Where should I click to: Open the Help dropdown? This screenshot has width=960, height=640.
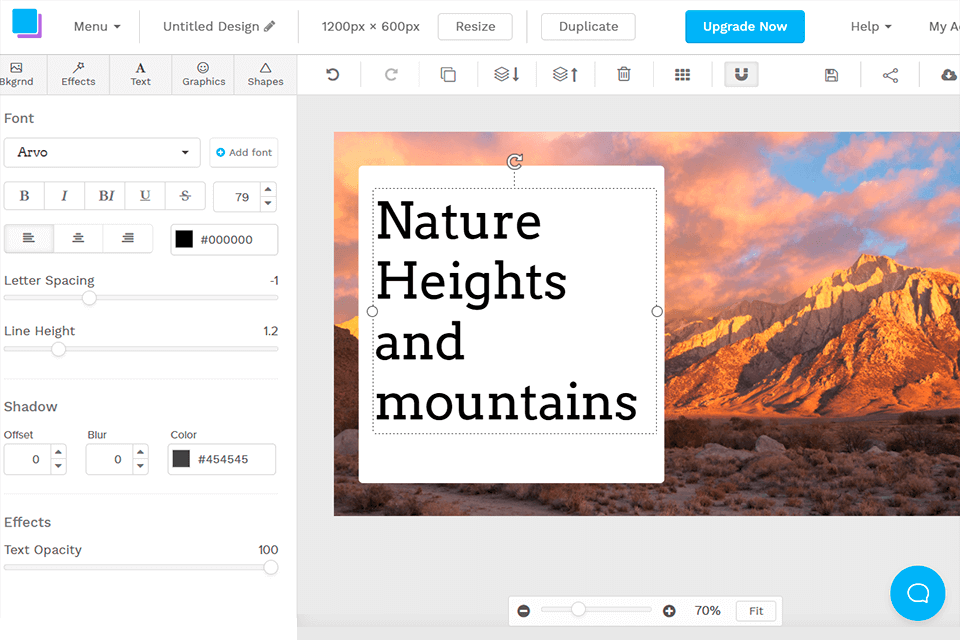pyautogui.click(x=870, y=27)
